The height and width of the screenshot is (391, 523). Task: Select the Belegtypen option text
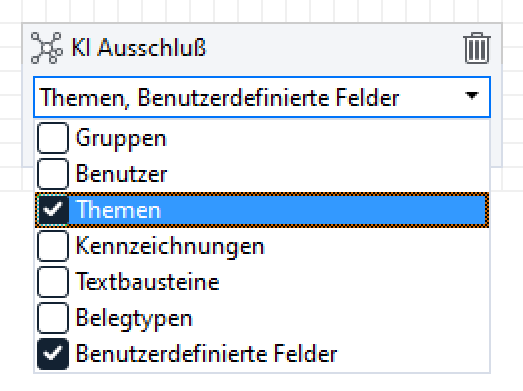(134, 319)
